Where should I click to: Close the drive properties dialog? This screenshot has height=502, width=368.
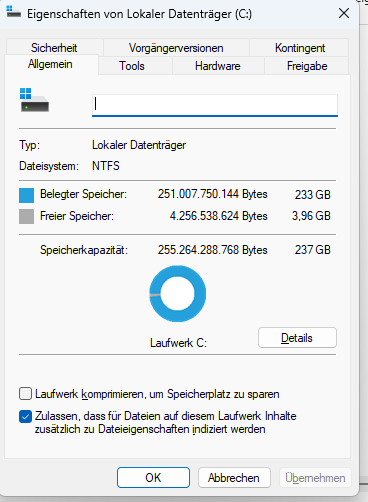click(344, 13)
